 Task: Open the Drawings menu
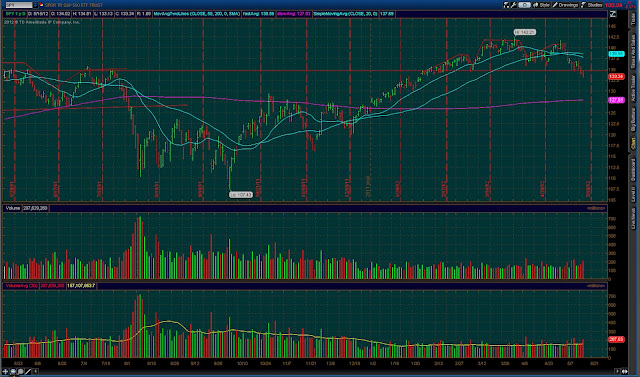coord(565,5)
